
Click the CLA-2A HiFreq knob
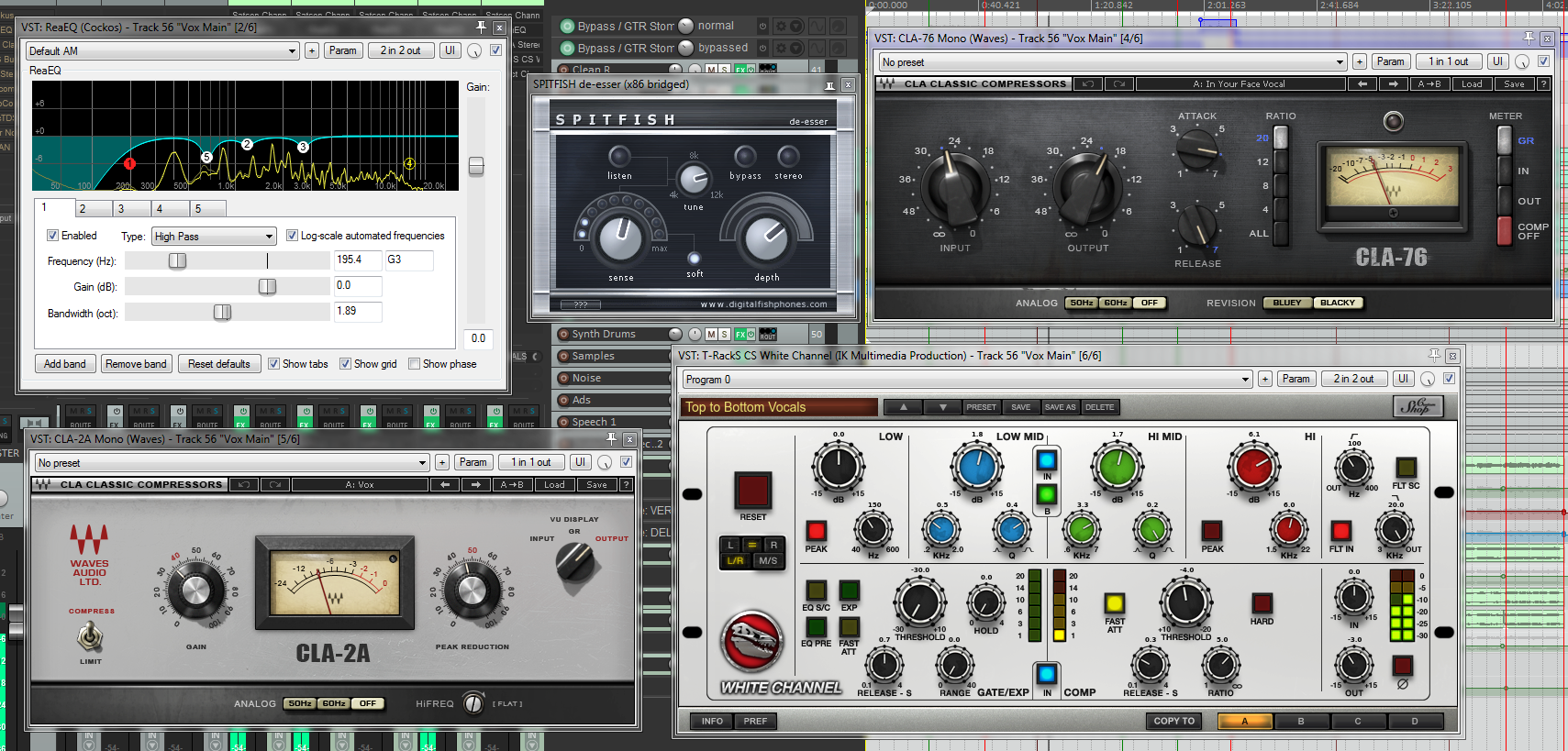pyautogui.click(x=473, y=703)
